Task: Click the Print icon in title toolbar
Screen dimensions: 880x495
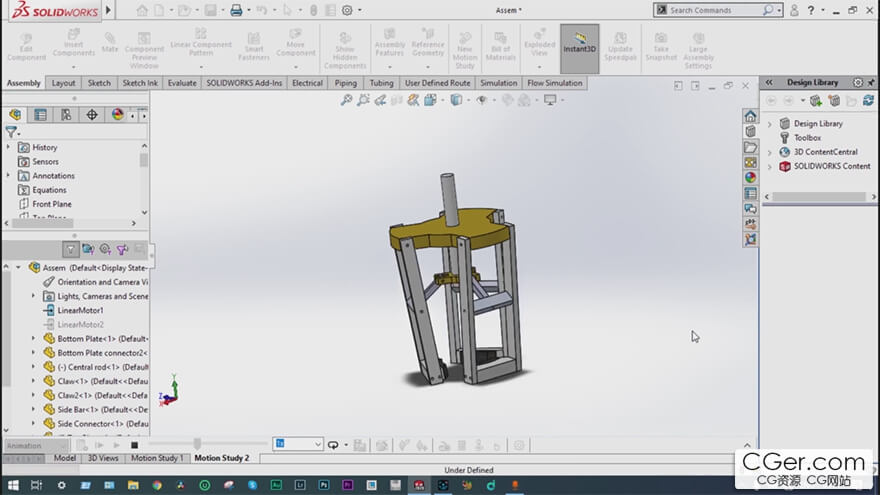Action: 236,10
